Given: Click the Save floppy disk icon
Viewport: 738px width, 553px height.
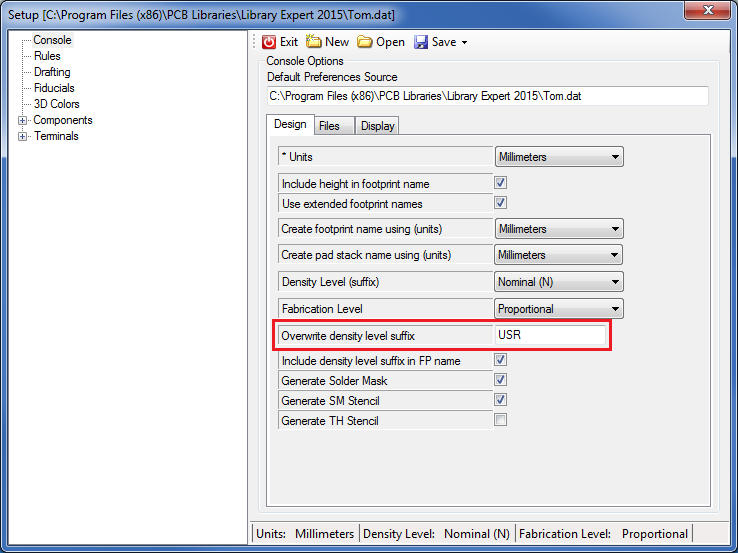Looking at the screenshot, I should (x=421, y=42).
